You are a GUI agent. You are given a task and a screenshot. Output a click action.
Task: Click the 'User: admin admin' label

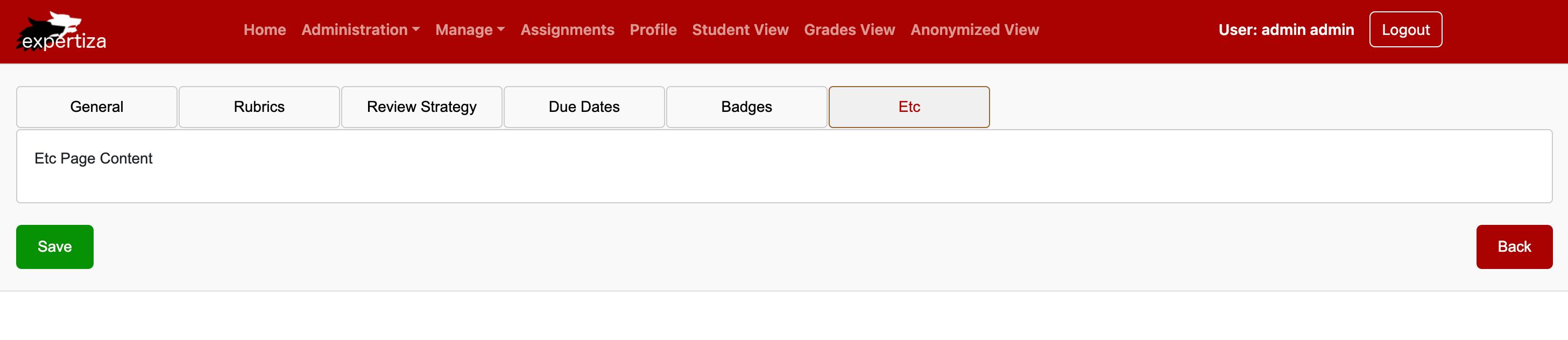click(1286, 30)
